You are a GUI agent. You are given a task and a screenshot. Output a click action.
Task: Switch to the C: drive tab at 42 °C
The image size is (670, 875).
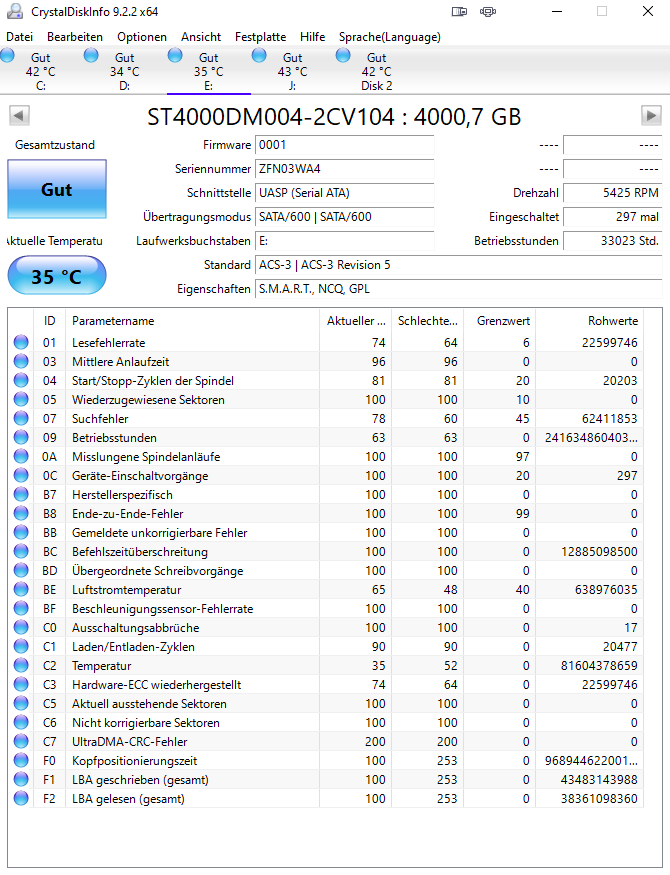point(41,71)
